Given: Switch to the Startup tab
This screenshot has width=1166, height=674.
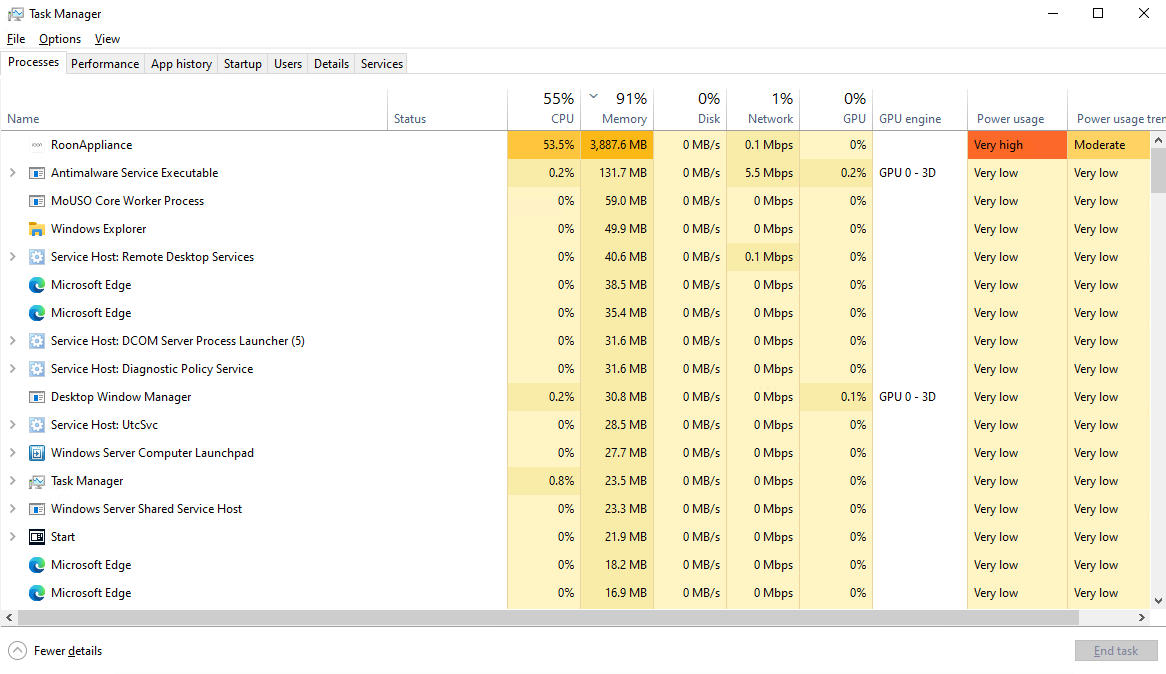Looking at the screenshot, I should point(242,64).
